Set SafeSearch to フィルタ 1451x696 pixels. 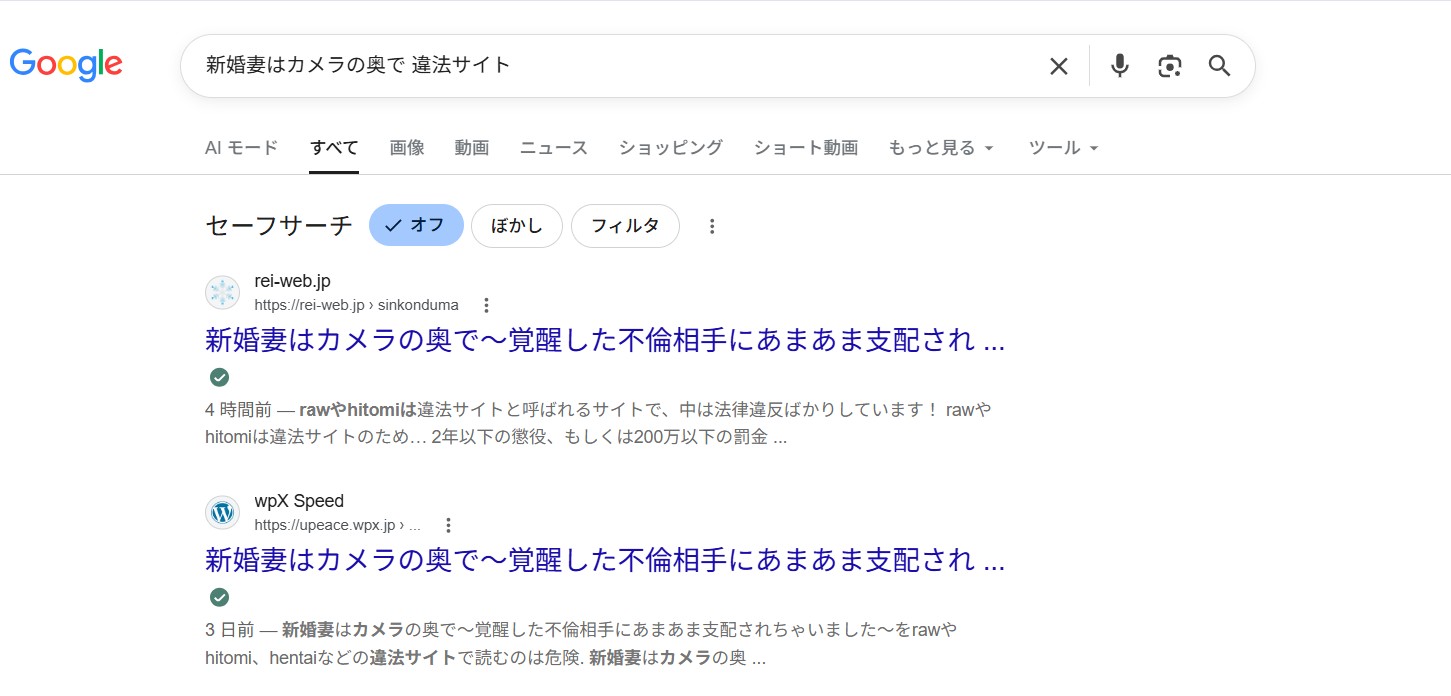[x=625, y=225]
